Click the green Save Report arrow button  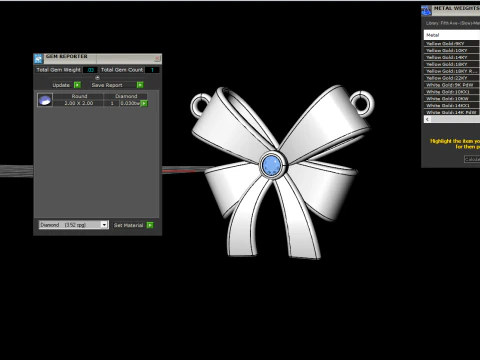pyautogui.click(x=140, y=85)
